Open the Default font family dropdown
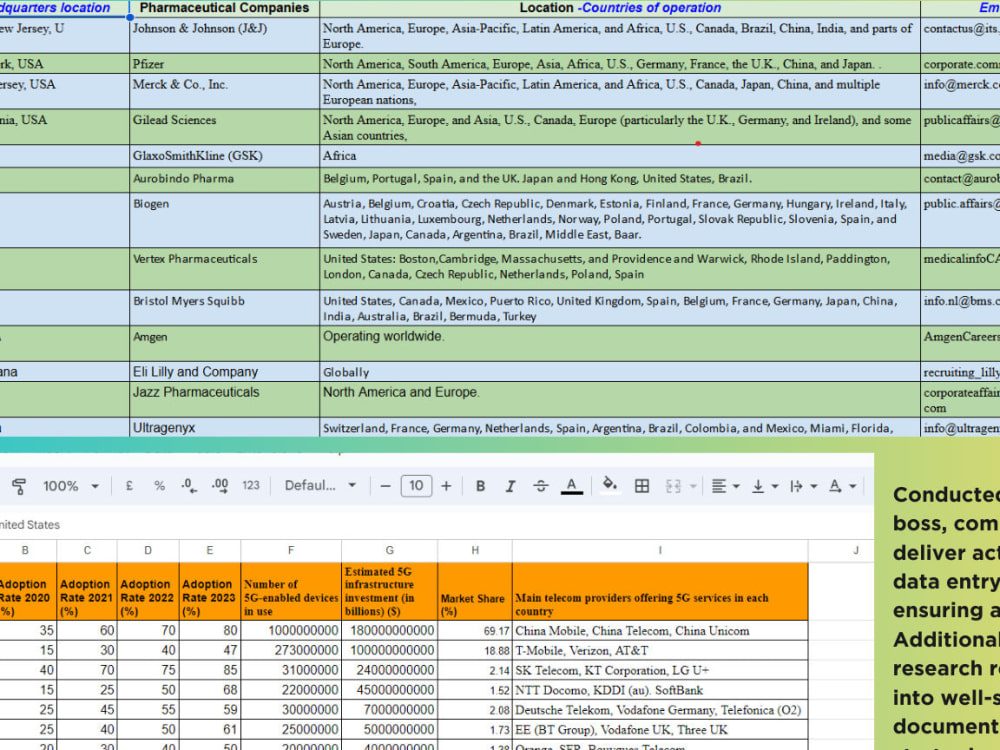This screenshot has width=1000, height=750. pyautogui.click(x=320, y=486)
